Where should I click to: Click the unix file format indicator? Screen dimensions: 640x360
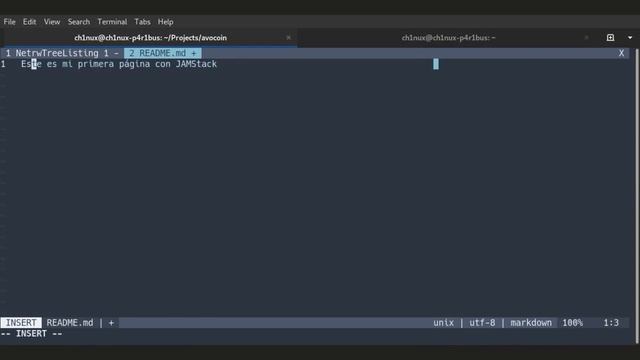point(444,323)
